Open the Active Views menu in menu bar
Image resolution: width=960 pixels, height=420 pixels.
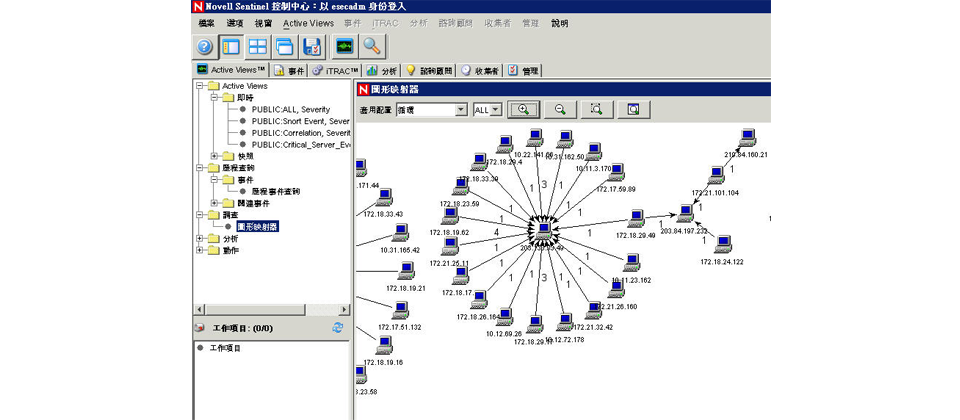point(308,23)
